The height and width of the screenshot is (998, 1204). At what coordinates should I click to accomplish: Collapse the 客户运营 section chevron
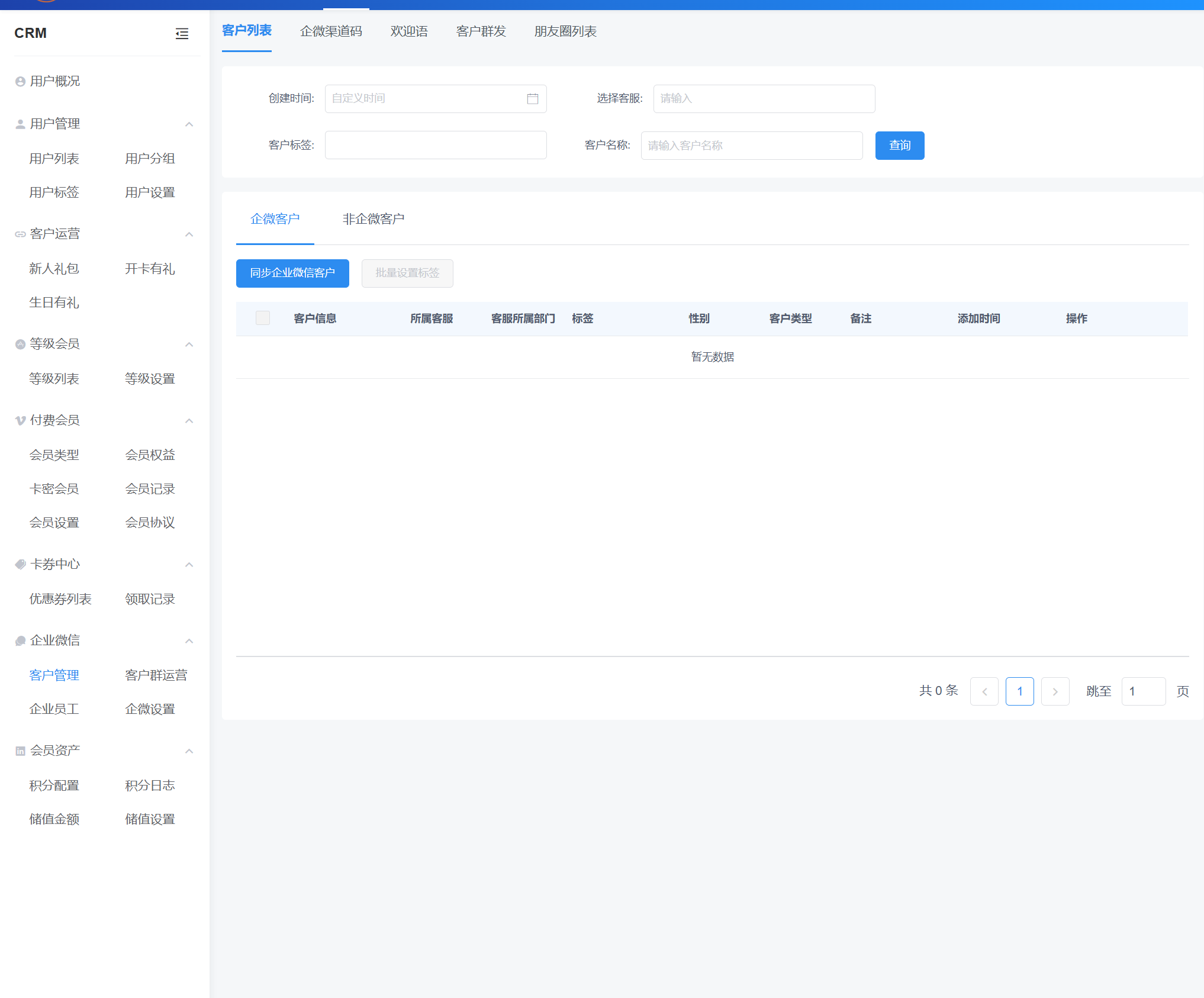click(189, 234)
